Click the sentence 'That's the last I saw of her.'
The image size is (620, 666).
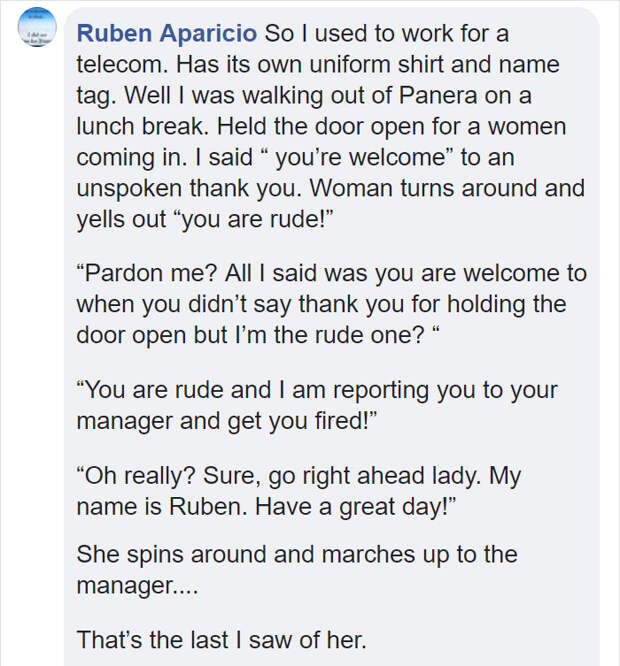coord(222,640)
